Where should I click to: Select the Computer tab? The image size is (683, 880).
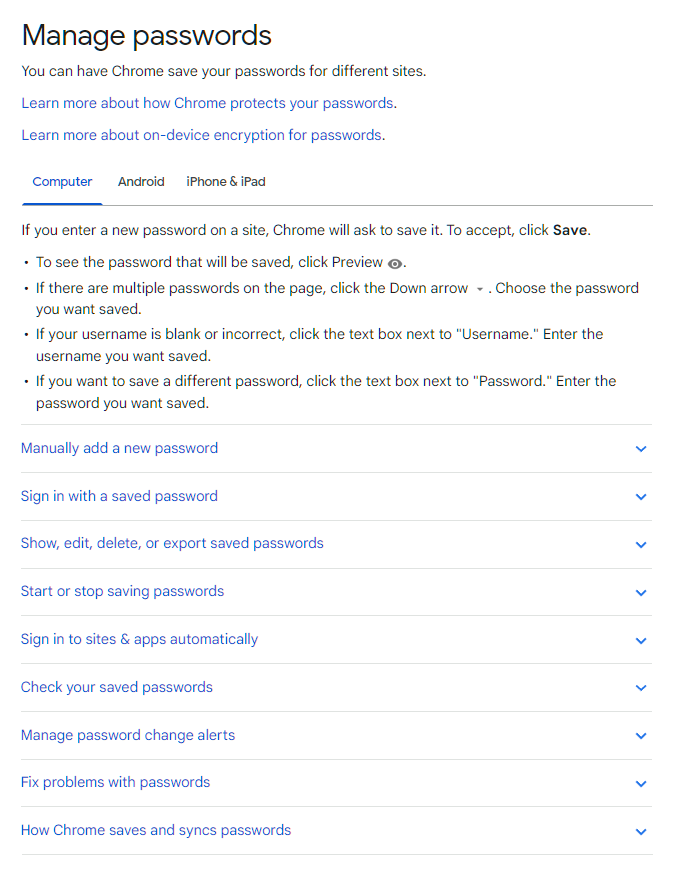click(x=62, y=182)
